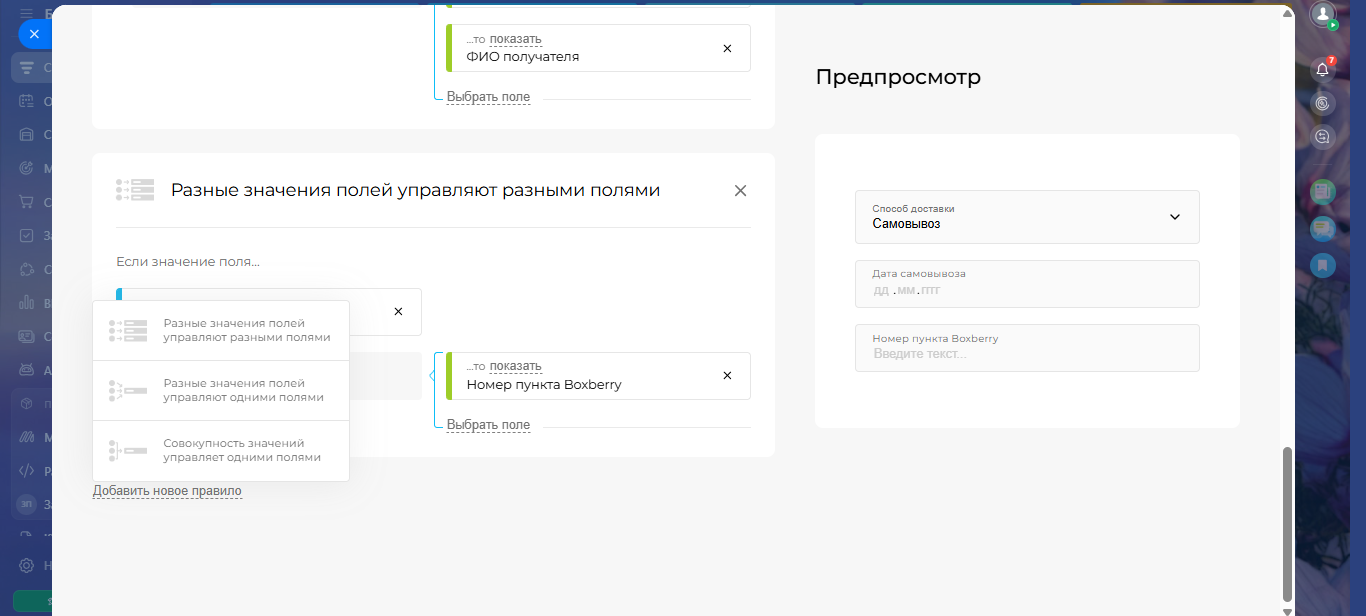Open the chat exchange icon in right bar

click(1322, 137)
